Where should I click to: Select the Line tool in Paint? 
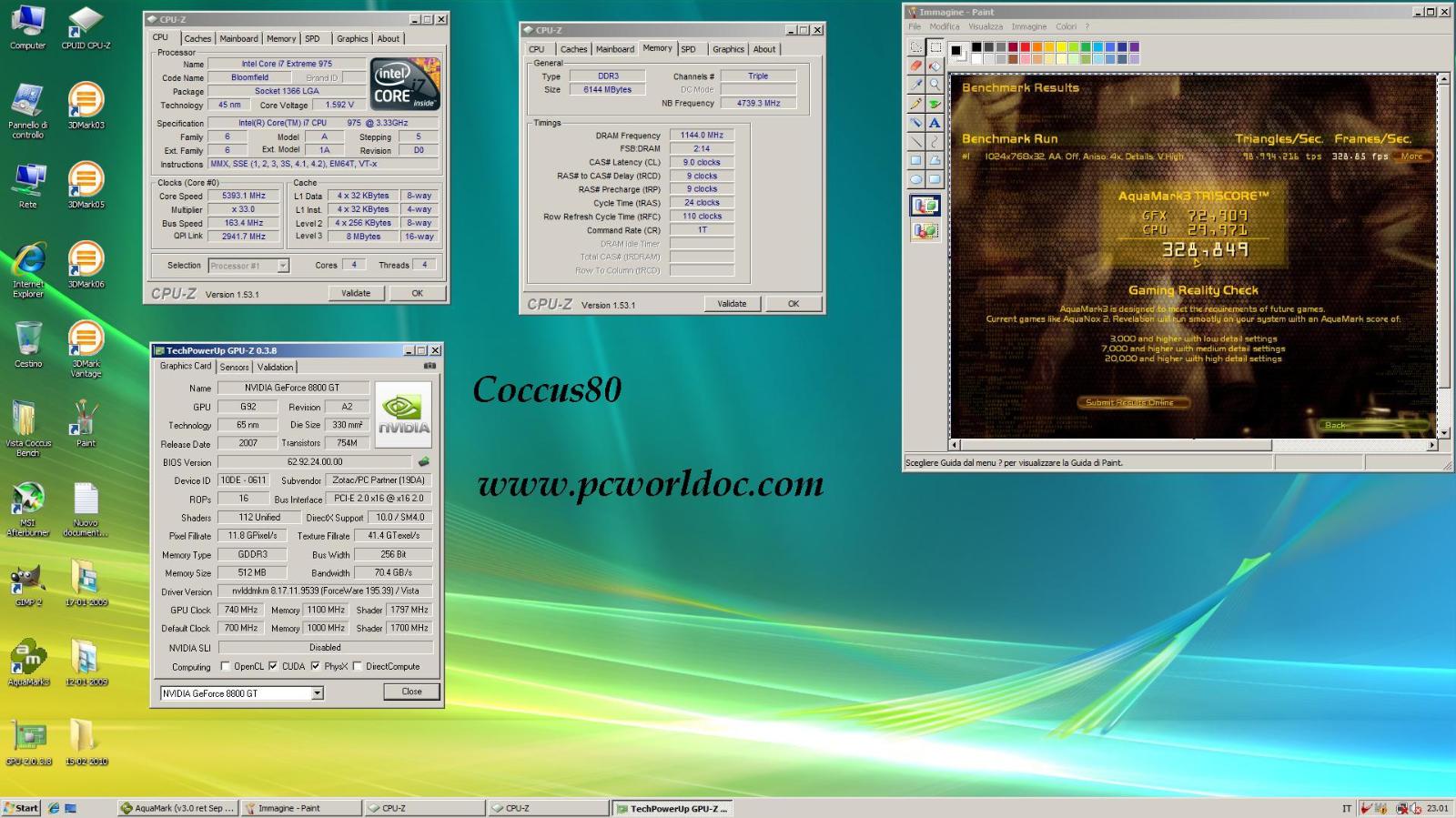pos(916,142)
